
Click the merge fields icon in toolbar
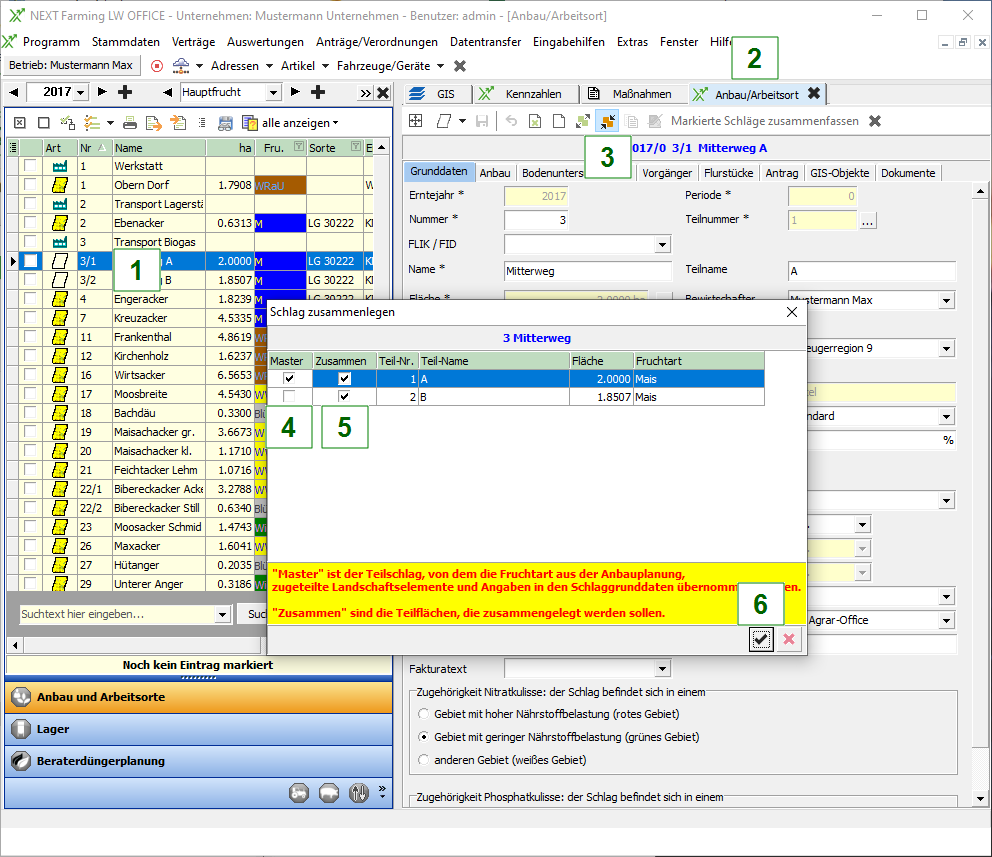pos(607,121)
